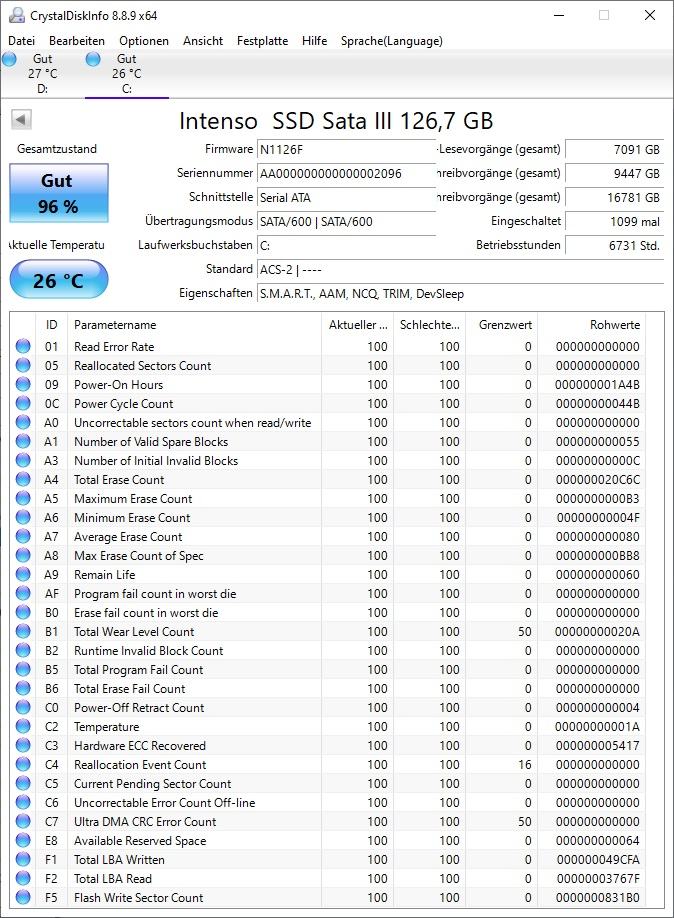Click status orb for Temperature row
The height and width of the screenshot is (918, 674).
tap(23, 727)
